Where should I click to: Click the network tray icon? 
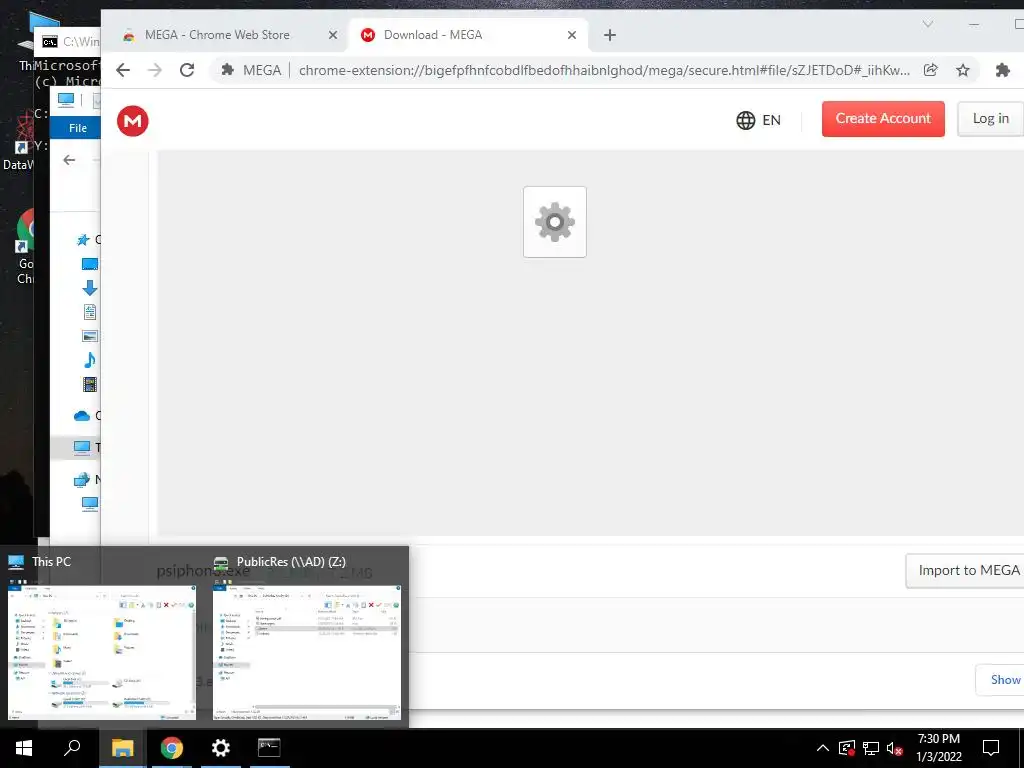tap(871, 748)
